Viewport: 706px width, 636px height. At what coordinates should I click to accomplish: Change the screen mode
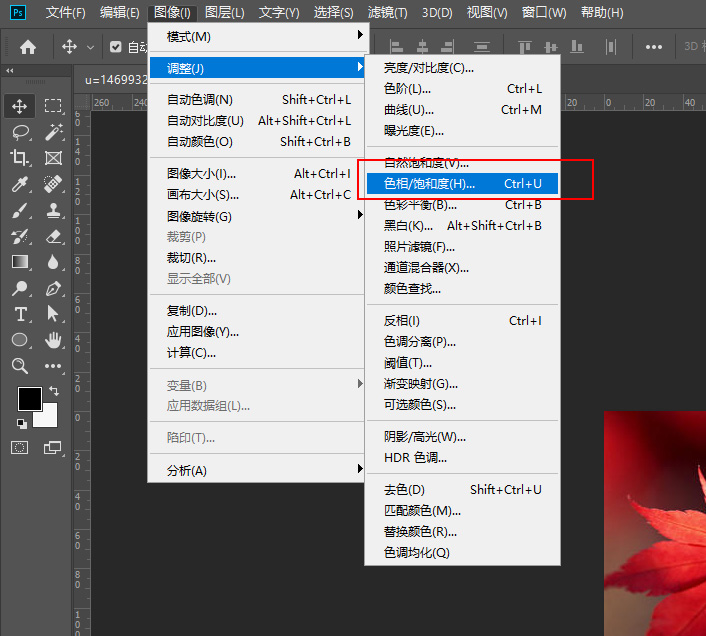tap(53, 447)
